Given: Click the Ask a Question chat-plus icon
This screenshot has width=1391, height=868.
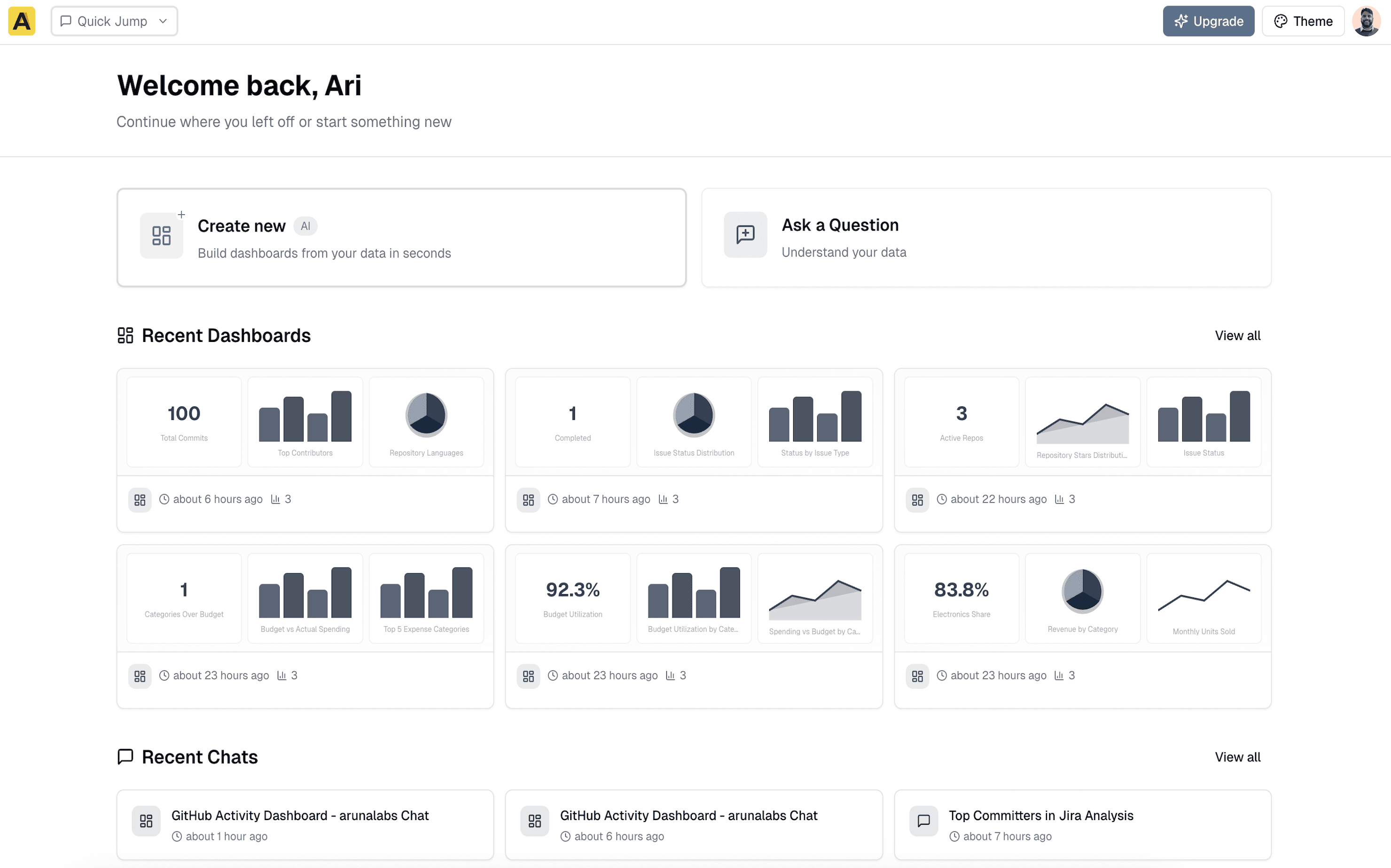Looking at the screenshot, I should 745,234.
